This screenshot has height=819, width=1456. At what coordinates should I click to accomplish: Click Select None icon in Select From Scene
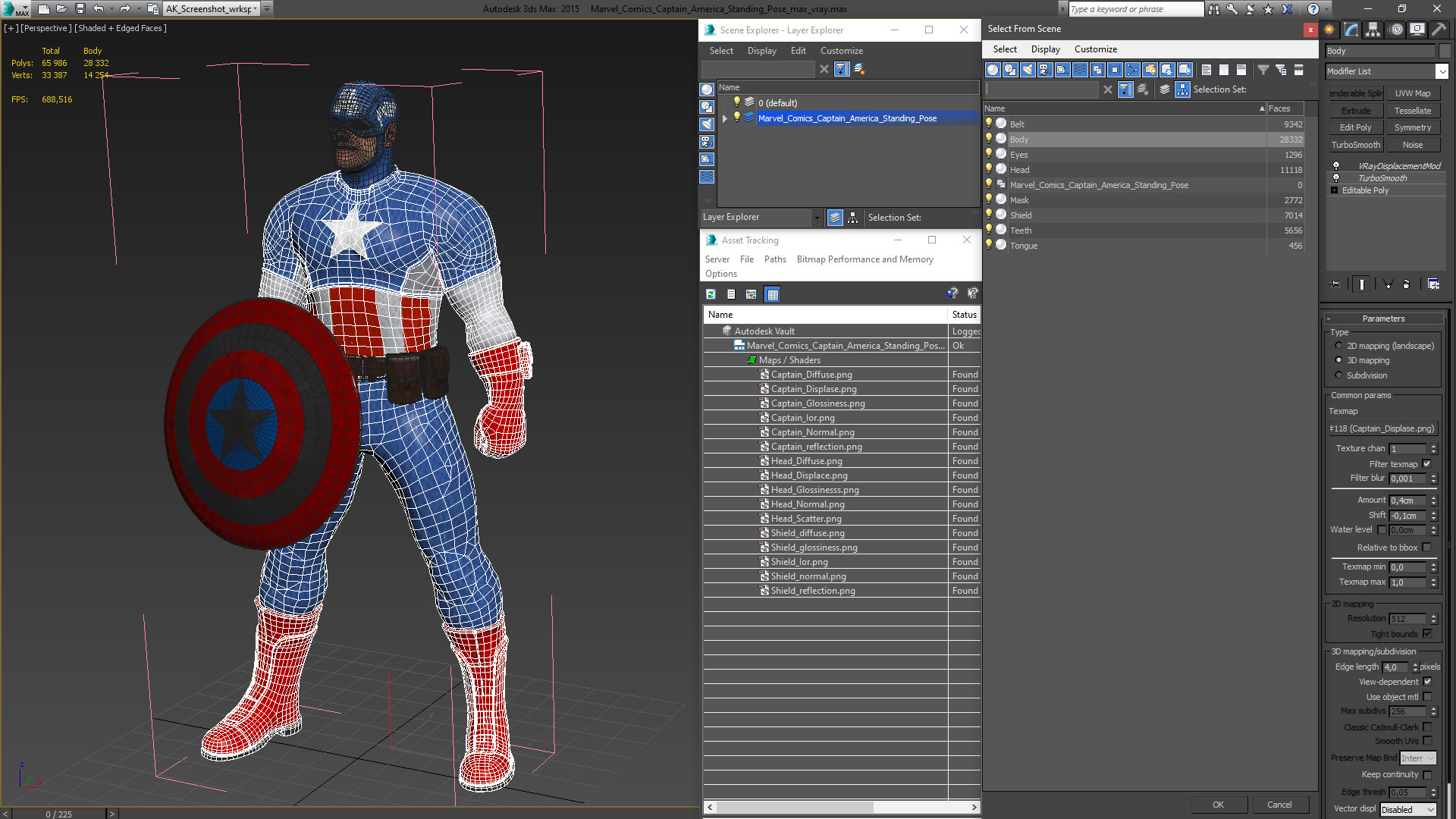[x=1224, y=70]
